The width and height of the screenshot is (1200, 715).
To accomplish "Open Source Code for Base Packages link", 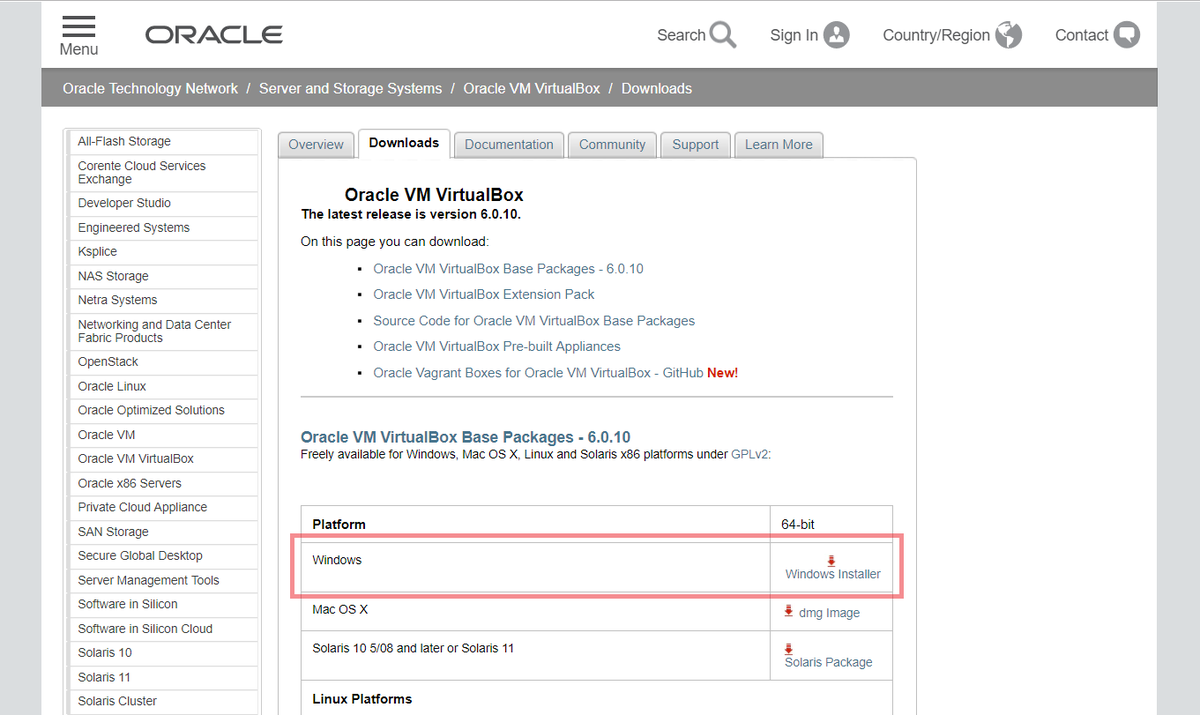I will point(534,320).
